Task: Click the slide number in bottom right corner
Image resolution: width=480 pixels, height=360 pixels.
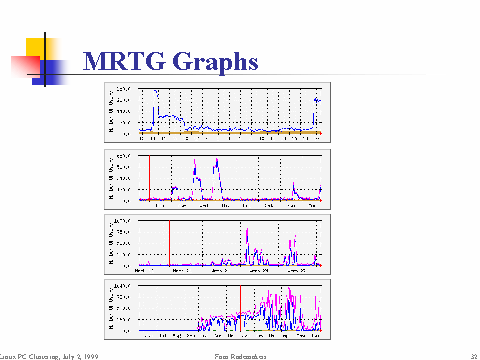Action: [474, 356]
